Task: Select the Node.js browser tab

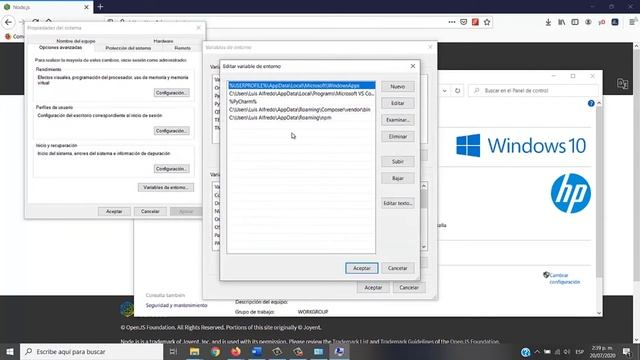Action: coord(46,7)
